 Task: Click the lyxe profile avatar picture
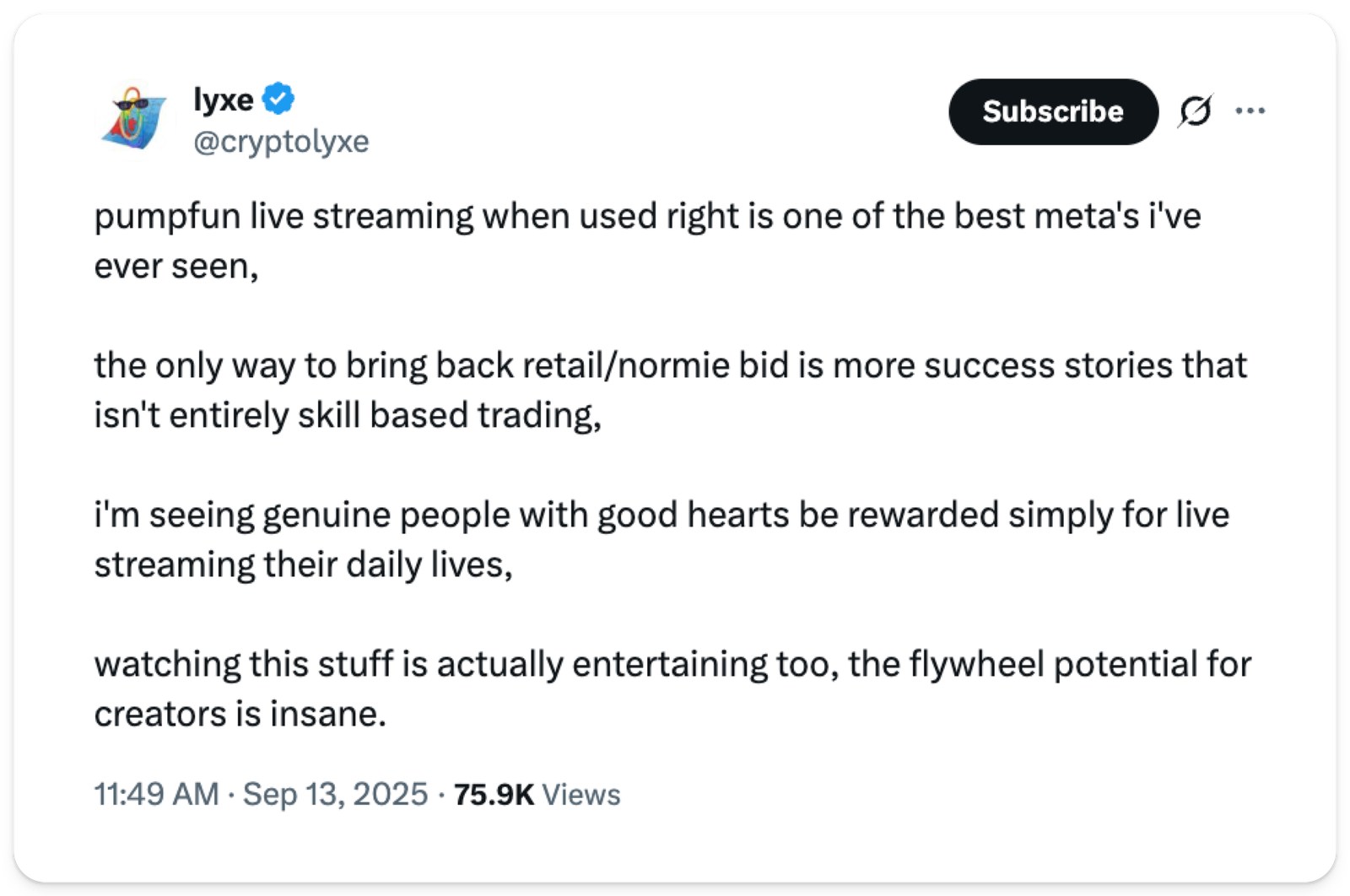pos(134,118)
